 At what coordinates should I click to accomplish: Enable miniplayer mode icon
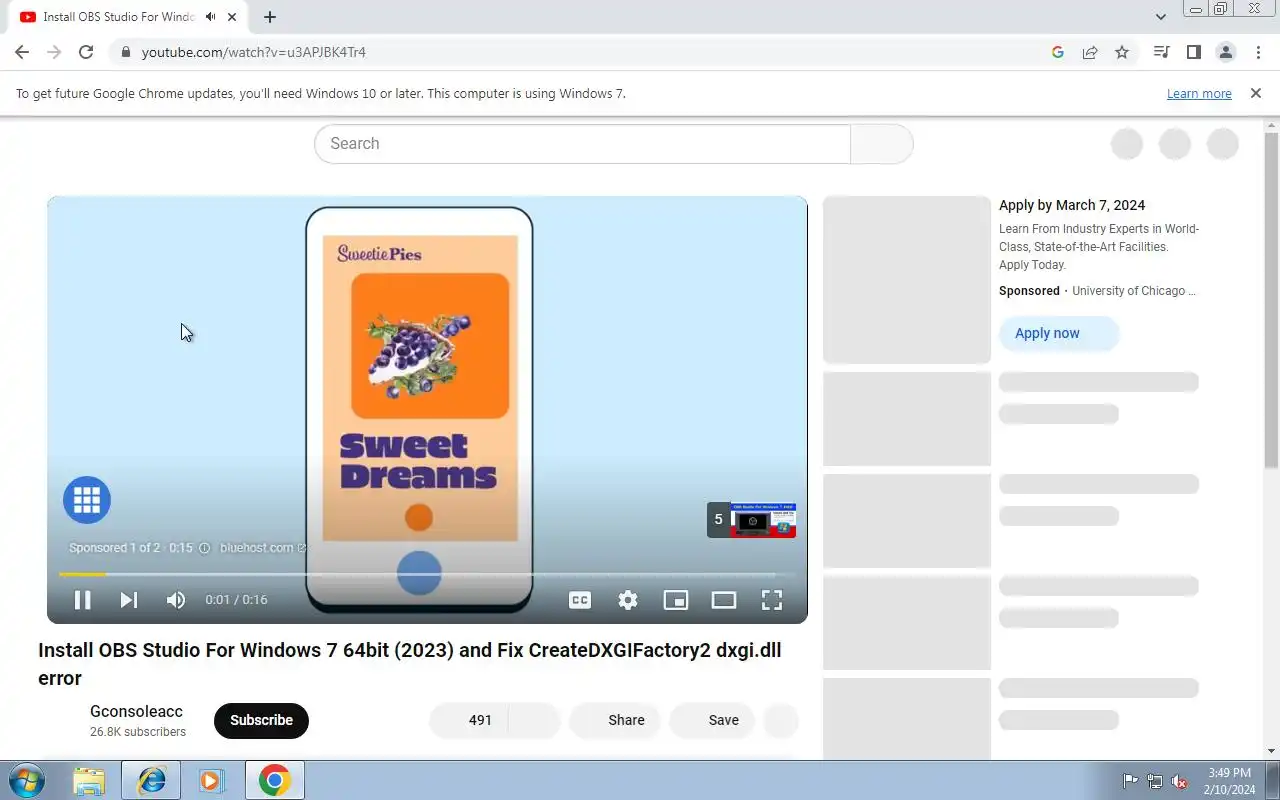coord(676,600)
